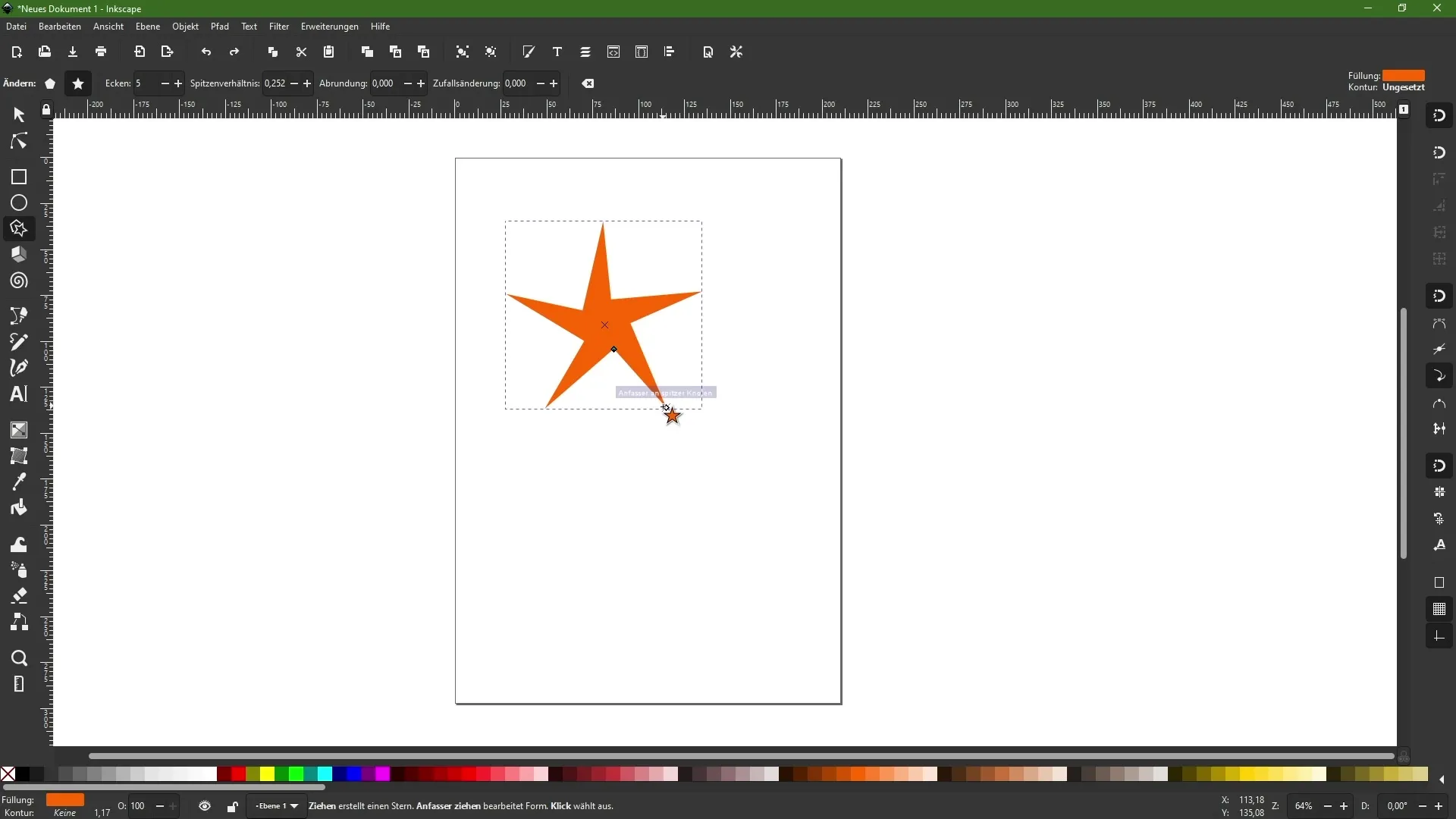Screen dimensions: 1456x819
Task: Open the Filter menu
Action: tap(279, 27)
